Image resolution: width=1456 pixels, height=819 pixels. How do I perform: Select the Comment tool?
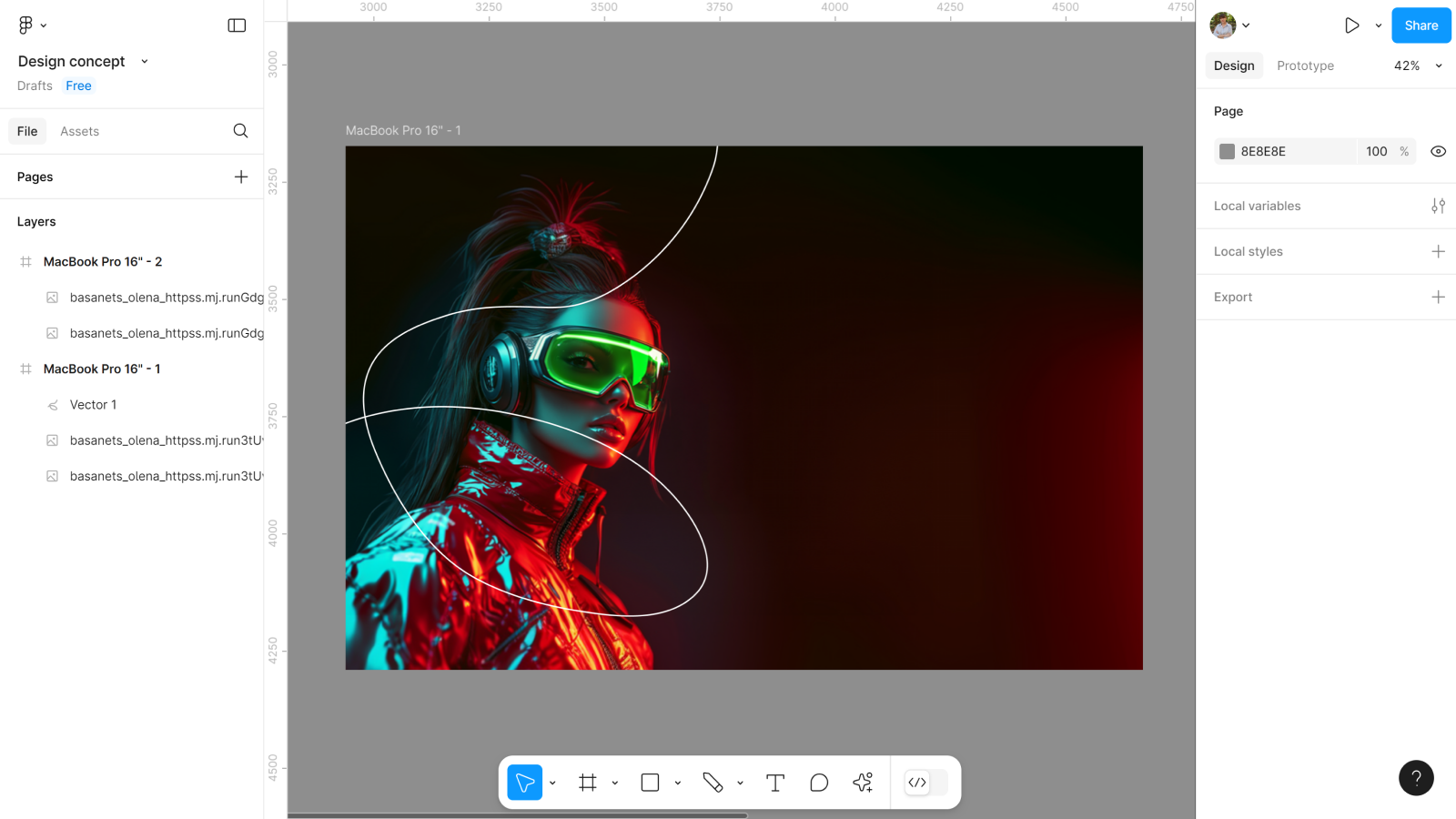pos(819,783)
